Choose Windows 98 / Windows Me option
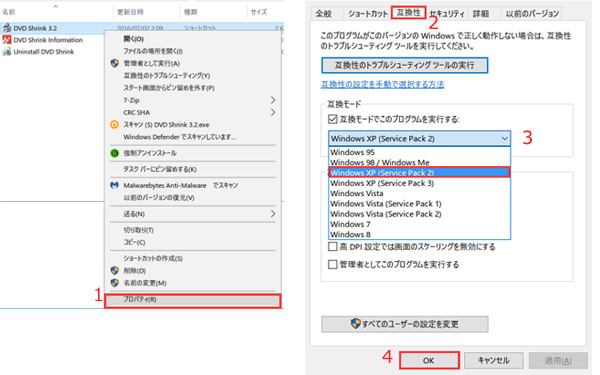Viewport: 600px width, 375px height. 419,162
